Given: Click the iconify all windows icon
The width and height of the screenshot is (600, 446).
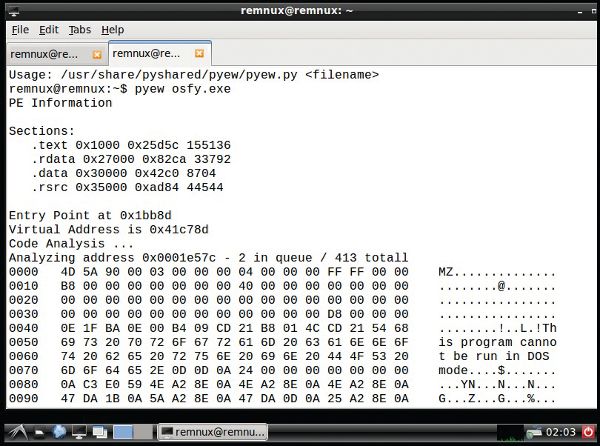Looking at the screenshot, I should coord(100,433).
